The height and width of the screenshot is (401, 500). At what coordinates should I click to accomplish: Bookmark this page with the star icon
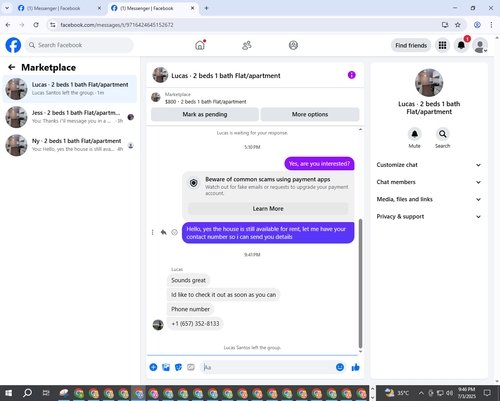[x=458, y=25]
